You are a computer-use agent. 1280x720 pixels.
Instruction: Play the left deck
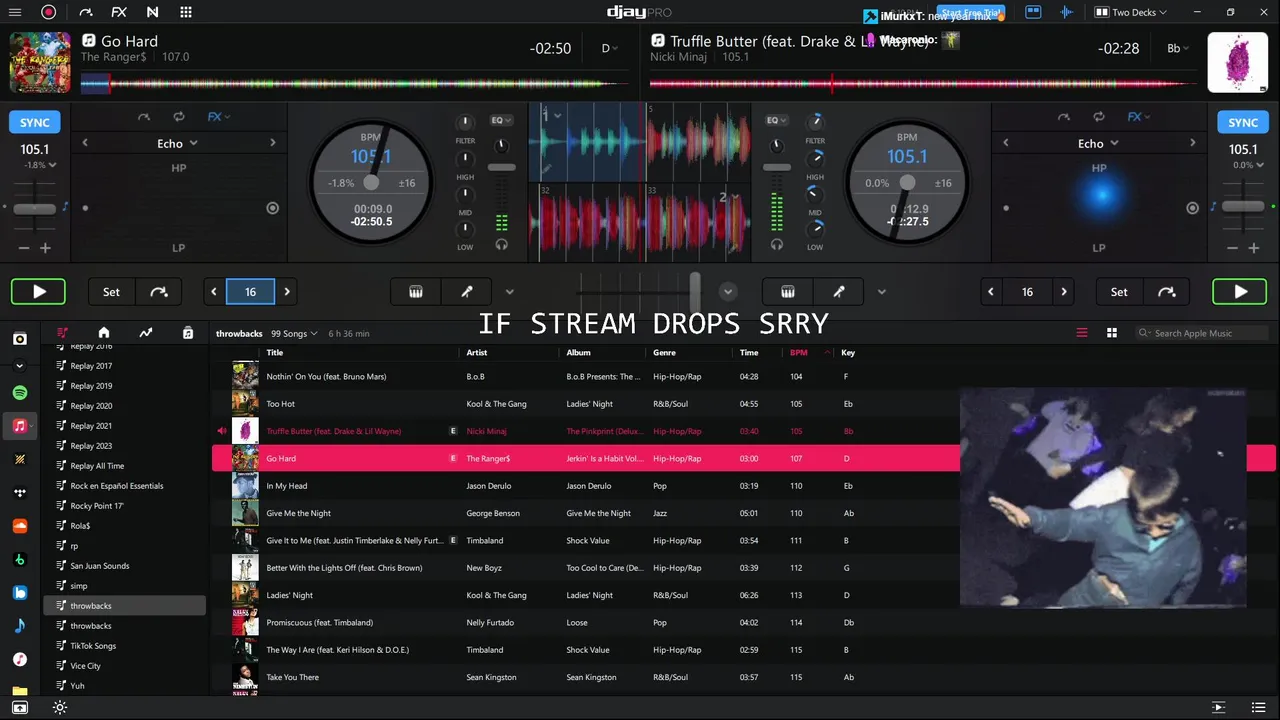tap(39, 292)
